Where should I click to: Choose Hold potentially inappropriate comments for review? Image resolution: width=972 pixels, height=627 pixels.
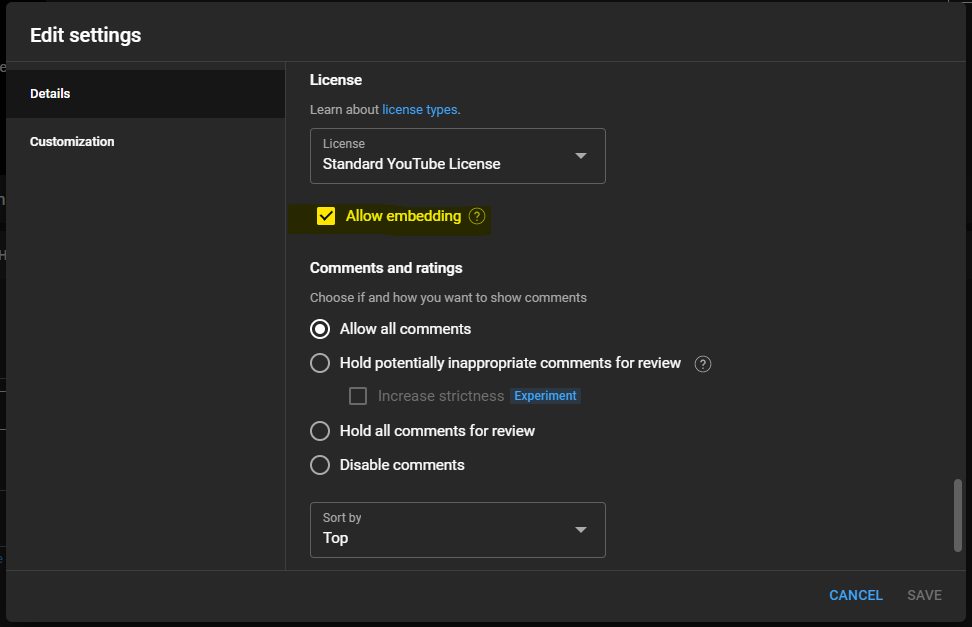click(320, 363)
